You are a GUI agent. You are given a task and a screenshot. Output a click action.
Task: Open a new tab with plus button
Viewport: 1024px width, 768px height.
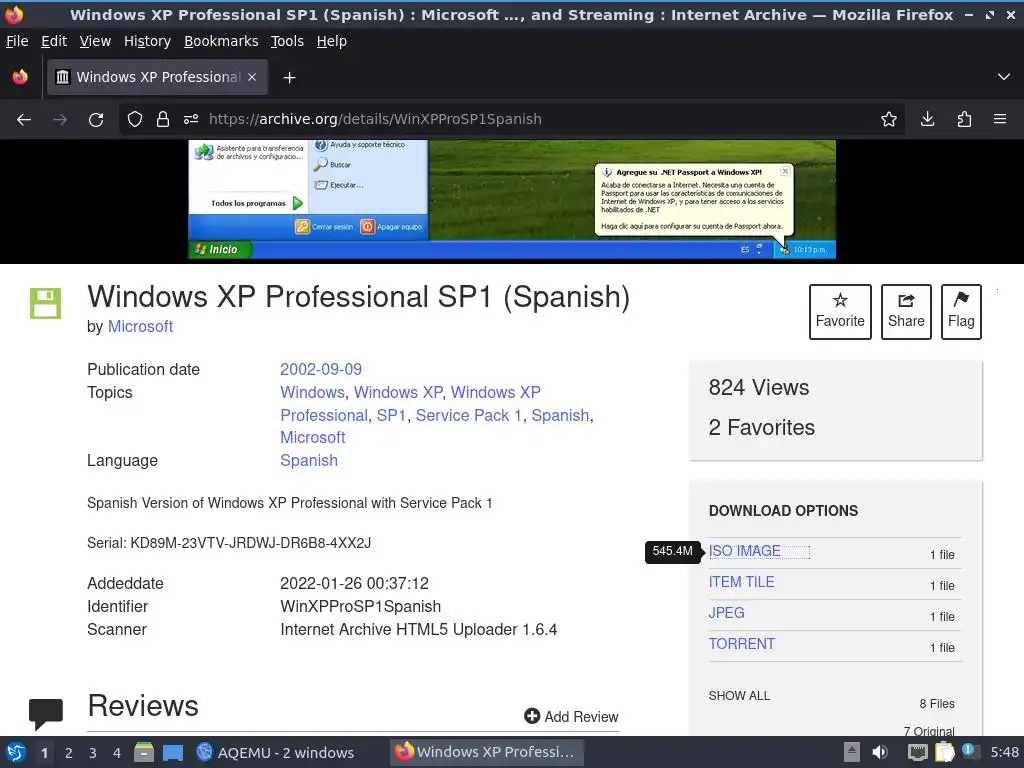pos(289,78)
